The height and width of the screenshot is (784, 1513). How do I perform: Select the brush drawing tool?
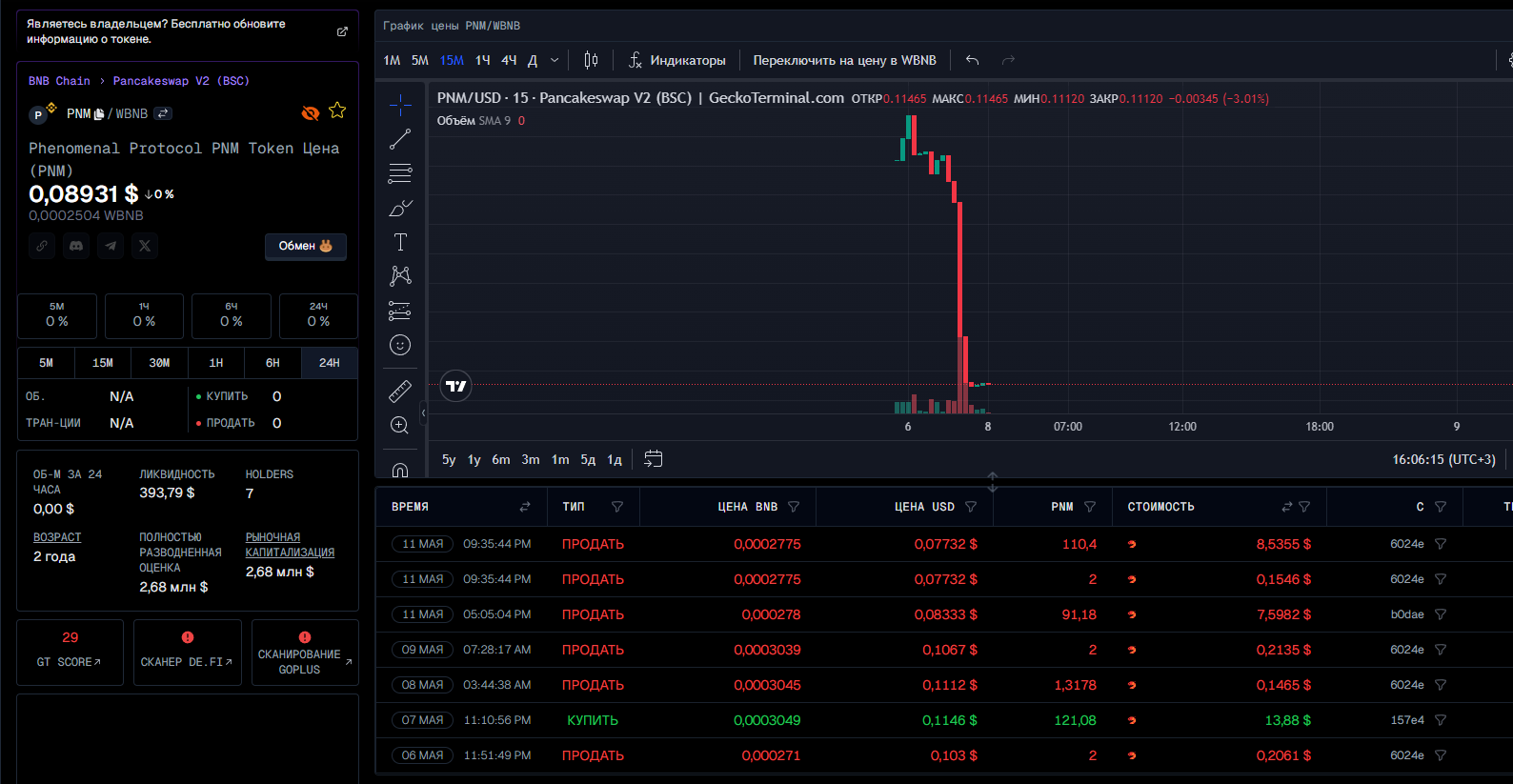point(400,208)
